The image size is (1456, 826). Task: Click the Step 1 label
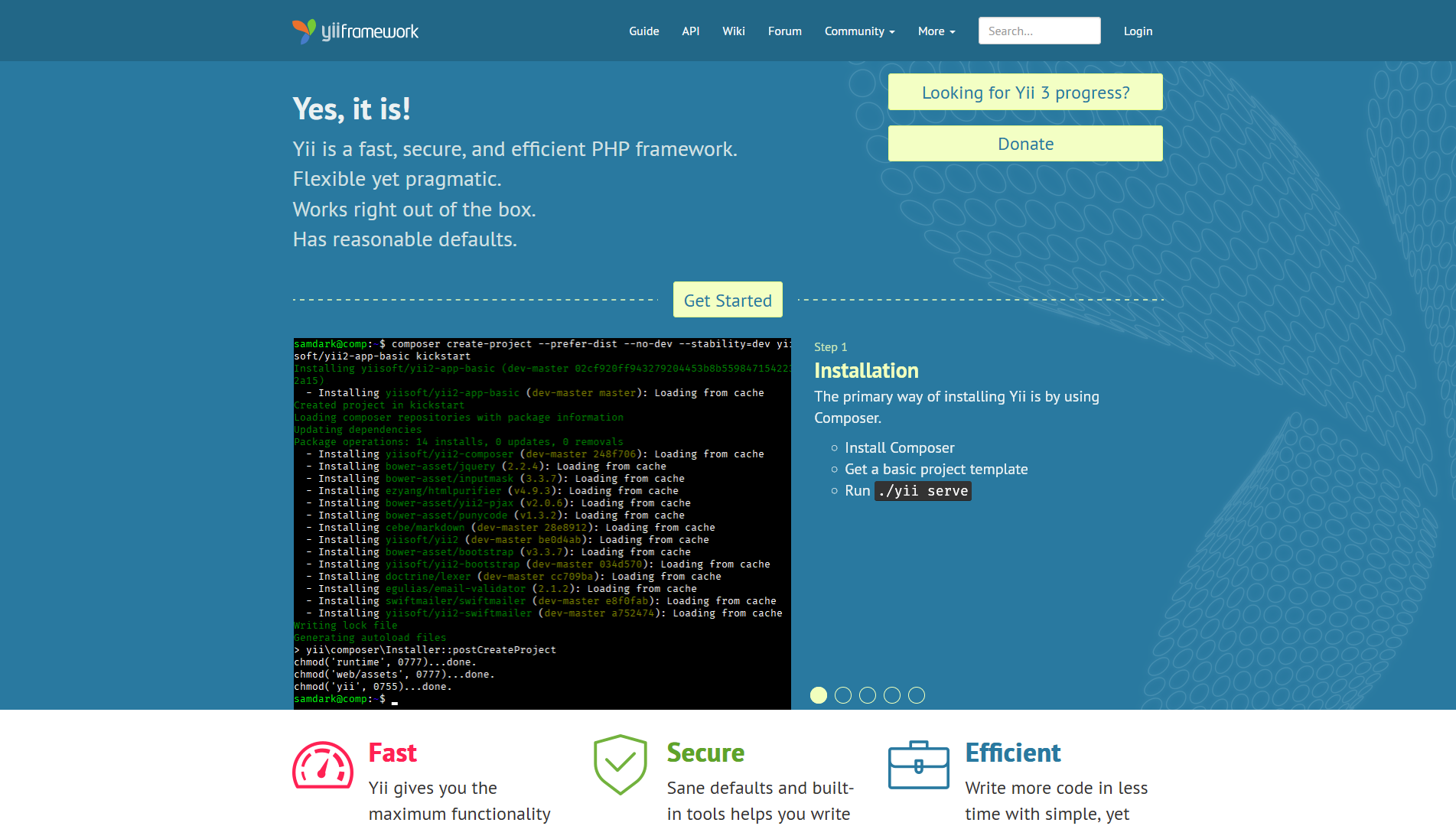pyautogui.click(x=830, y=346)
